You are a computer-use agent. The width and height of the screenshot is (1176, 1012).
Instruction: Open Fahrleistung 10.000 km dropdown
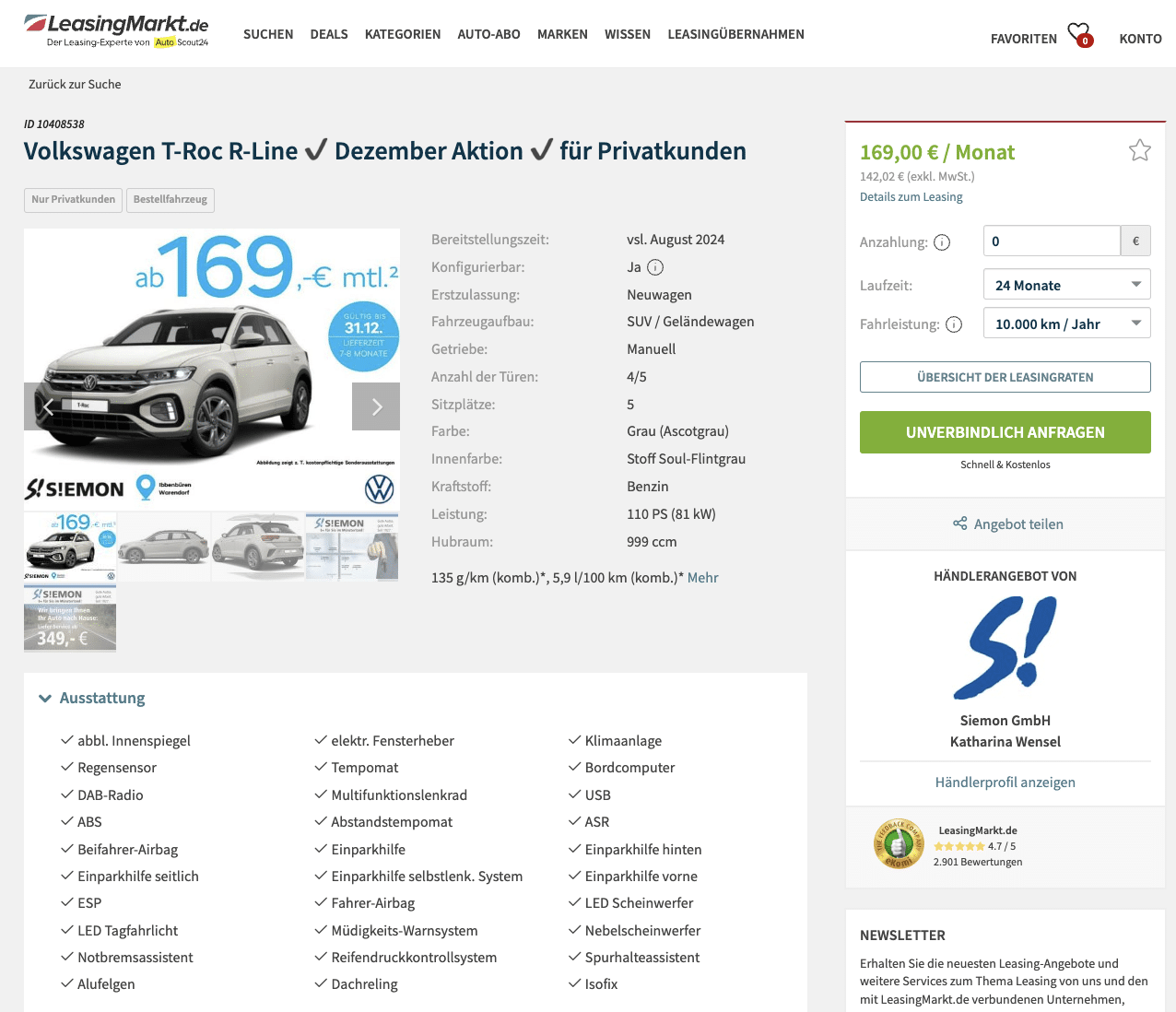click(x=1067, y=324)
